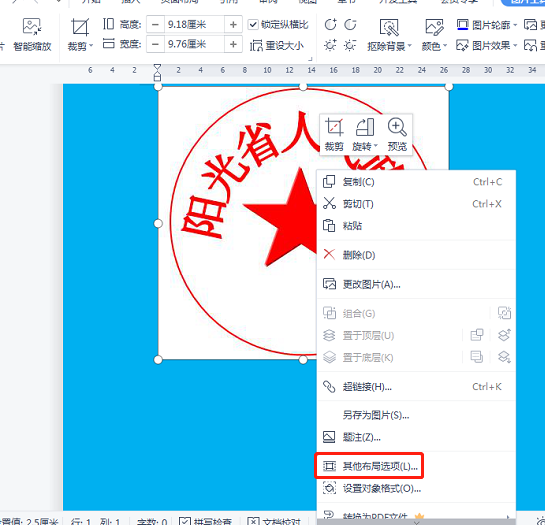The image size is (545, 525).
Task: Click the '列: 1' status bar entry
Action: click(x=110, y=522)
